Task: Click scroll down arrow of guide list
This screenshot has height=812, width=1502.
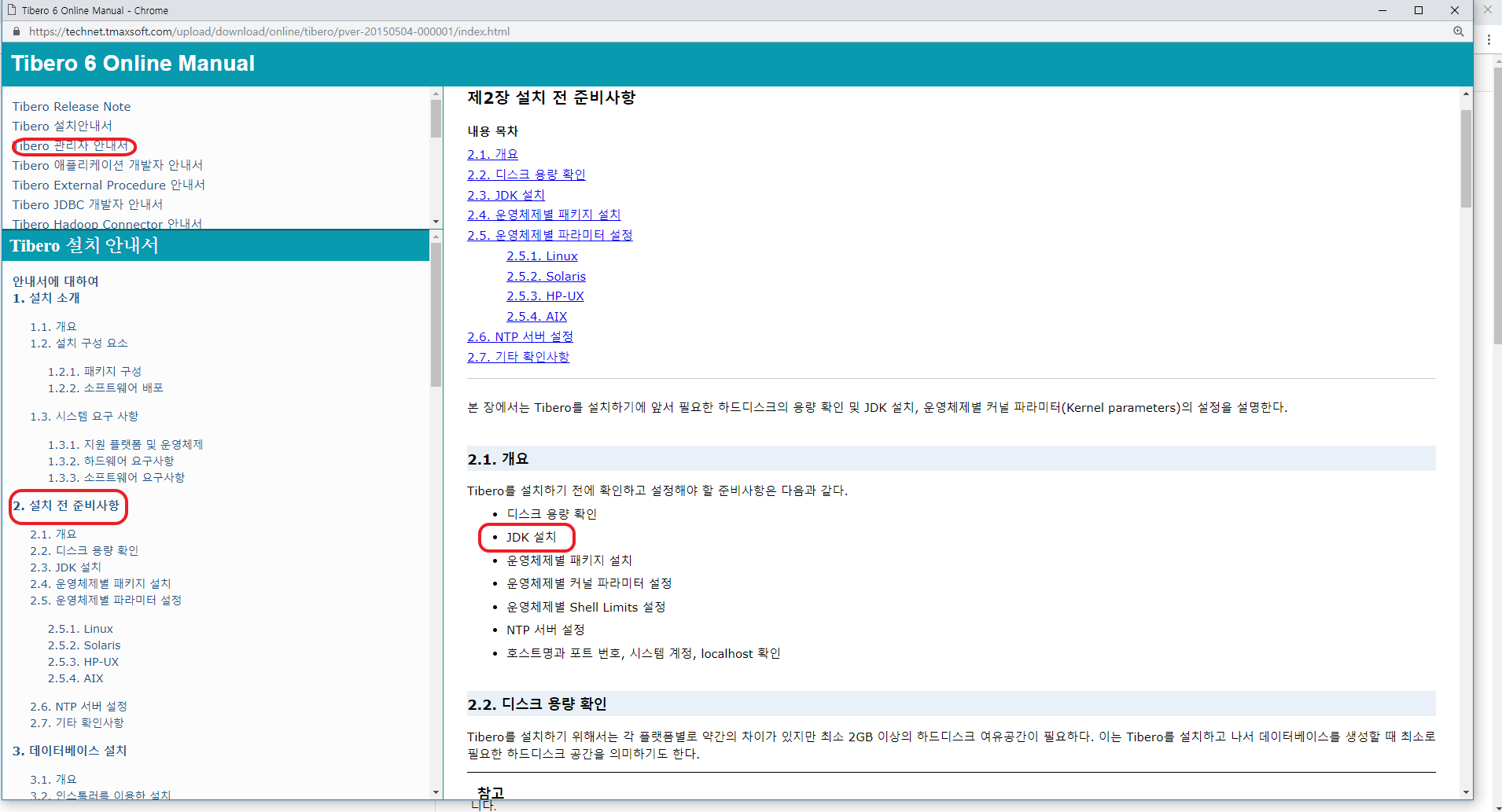Action: (436, 222)
